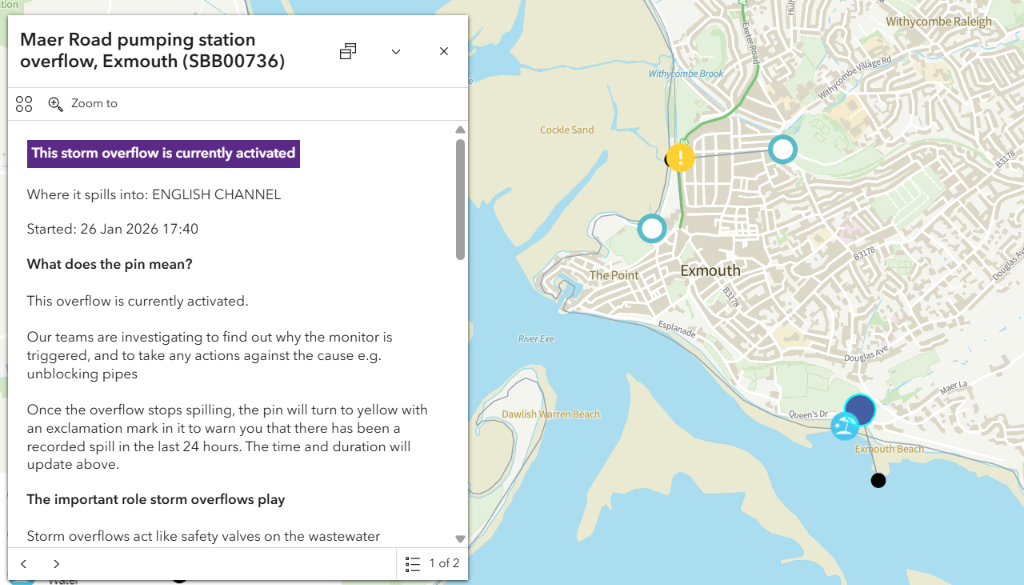Viewport: 1024px width, 585px height.
Task: Go to the previous feature
Action: pos(24,564)
